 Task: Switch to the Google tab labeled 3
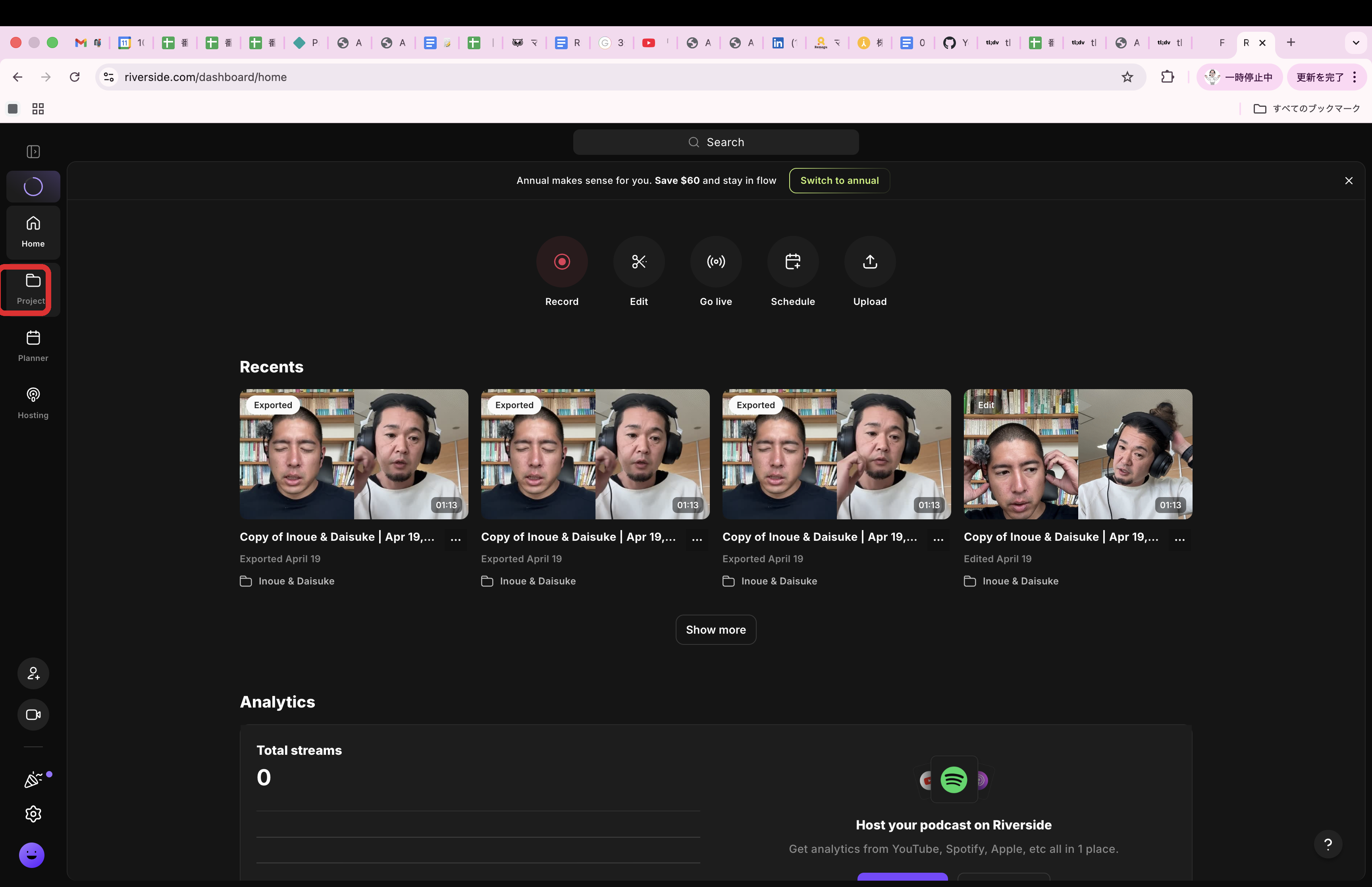pos(611,42)
